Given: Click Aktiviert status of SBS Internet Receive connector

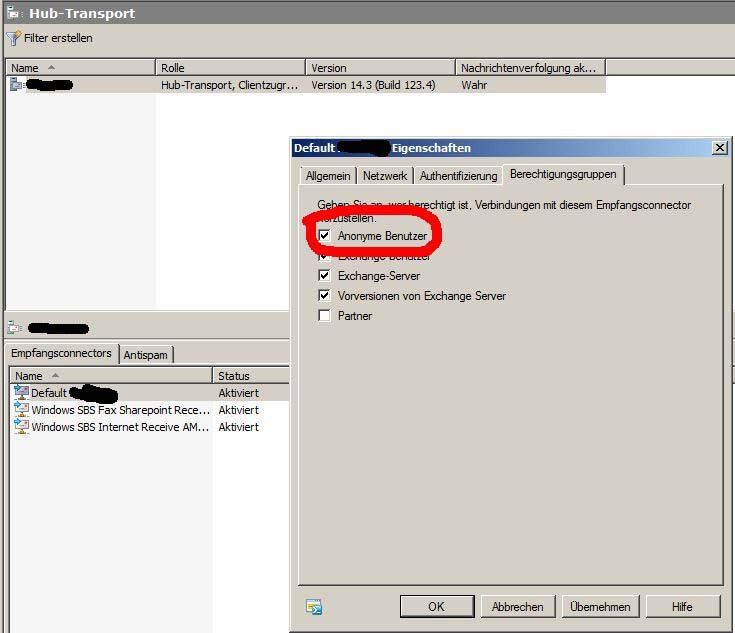Looking at the screenshot, I should (239, 427).
